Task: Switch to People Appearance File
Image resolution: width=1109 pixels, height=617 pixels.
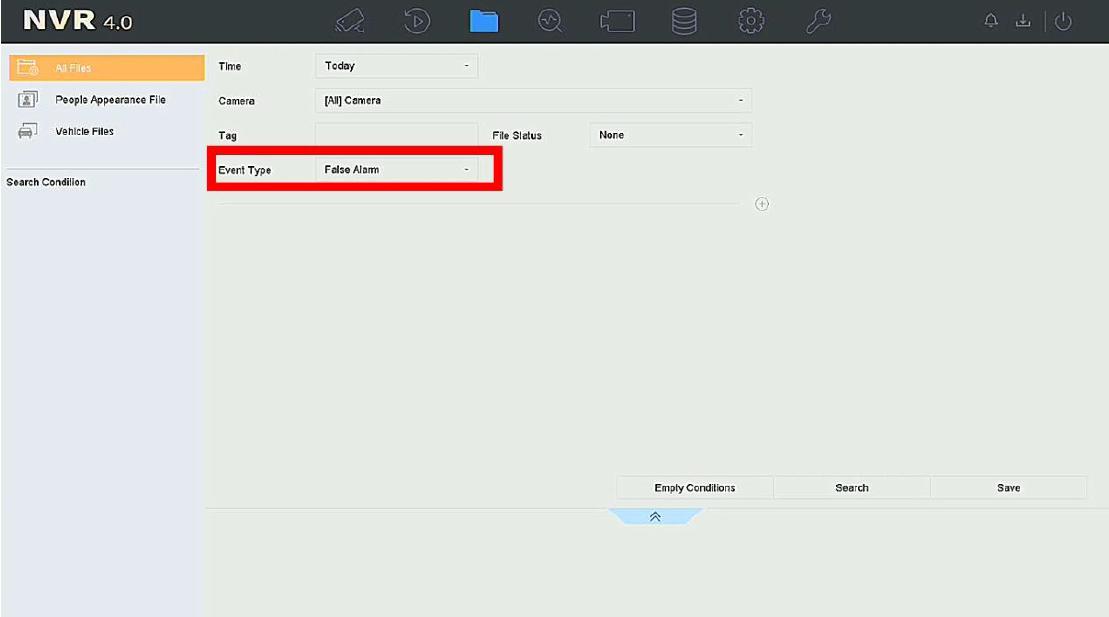Action: tap(109, 100)
